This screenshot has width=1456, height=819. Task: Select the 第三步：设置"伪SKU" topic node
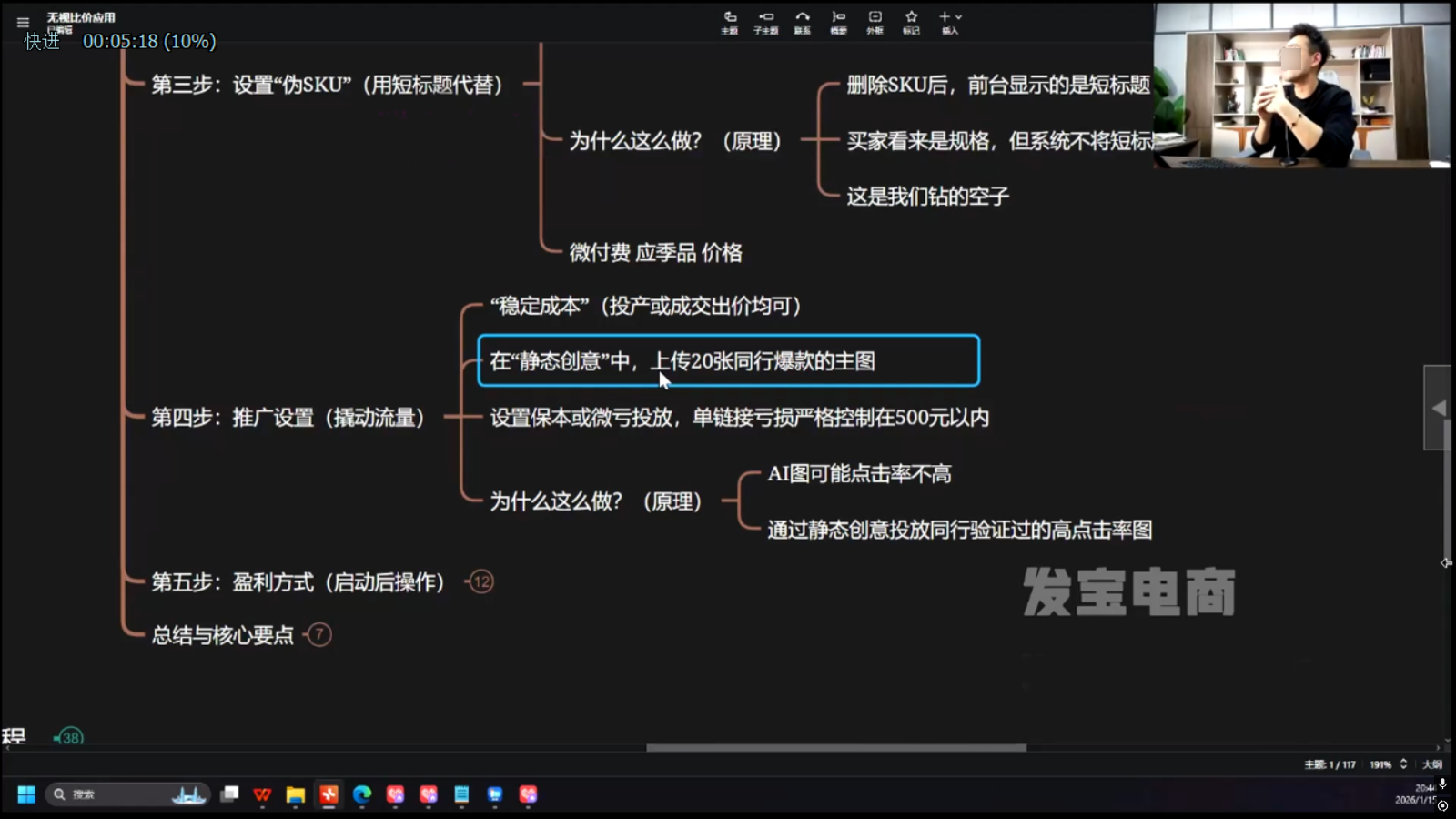326,85
